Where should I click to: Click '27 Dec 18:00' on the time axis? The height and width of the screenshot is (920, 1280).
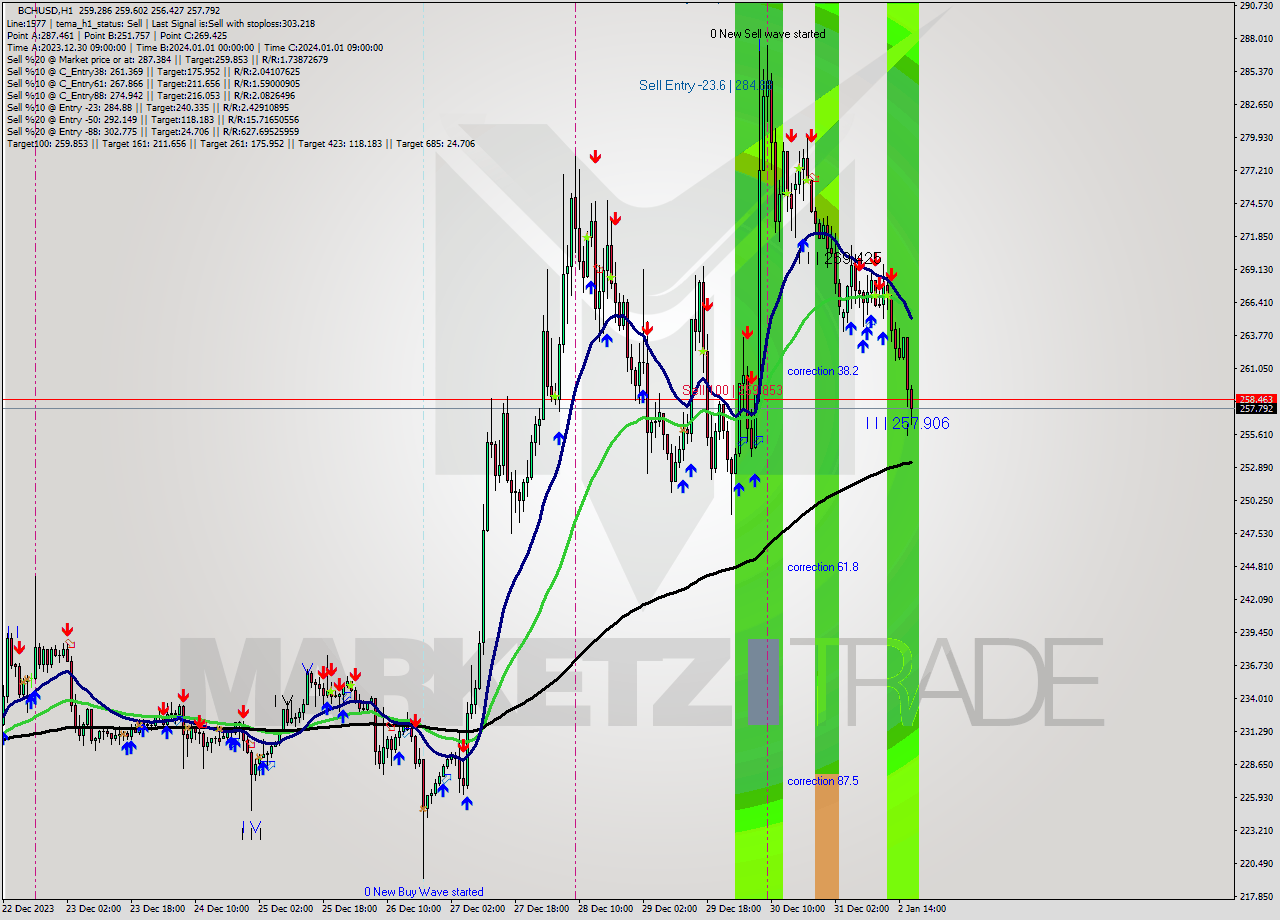[x=544, y=909]
